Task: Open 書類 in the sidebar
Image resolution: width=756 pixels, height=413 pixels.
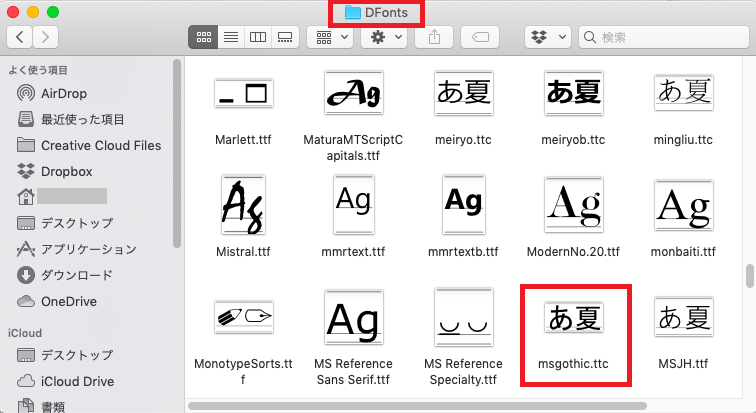Action: (41, 406)
